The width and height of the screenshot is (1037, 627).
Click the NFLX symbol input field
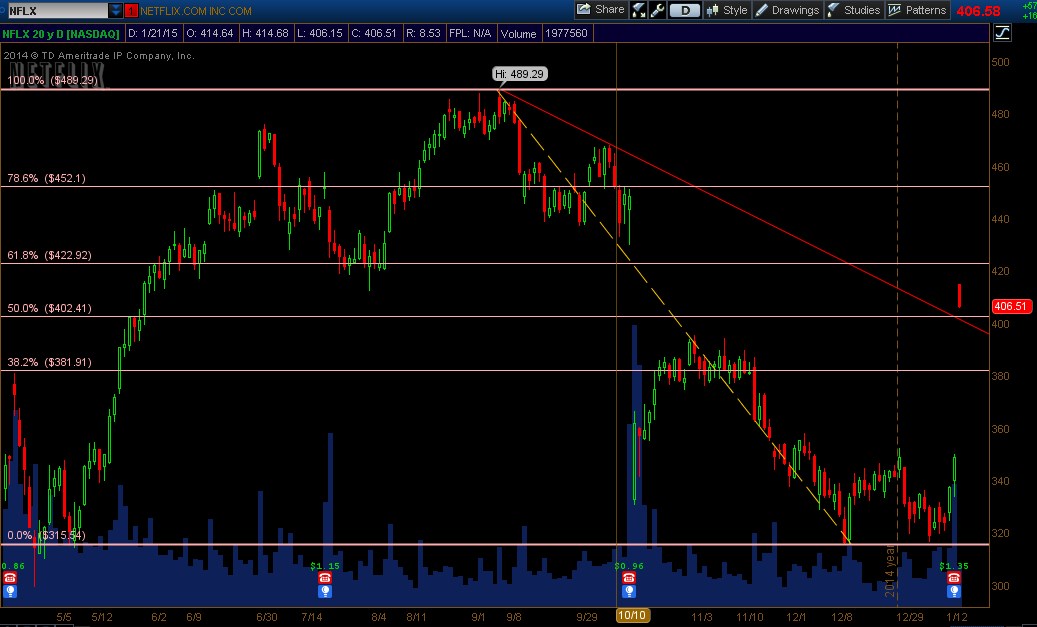[x=58, y=11]
